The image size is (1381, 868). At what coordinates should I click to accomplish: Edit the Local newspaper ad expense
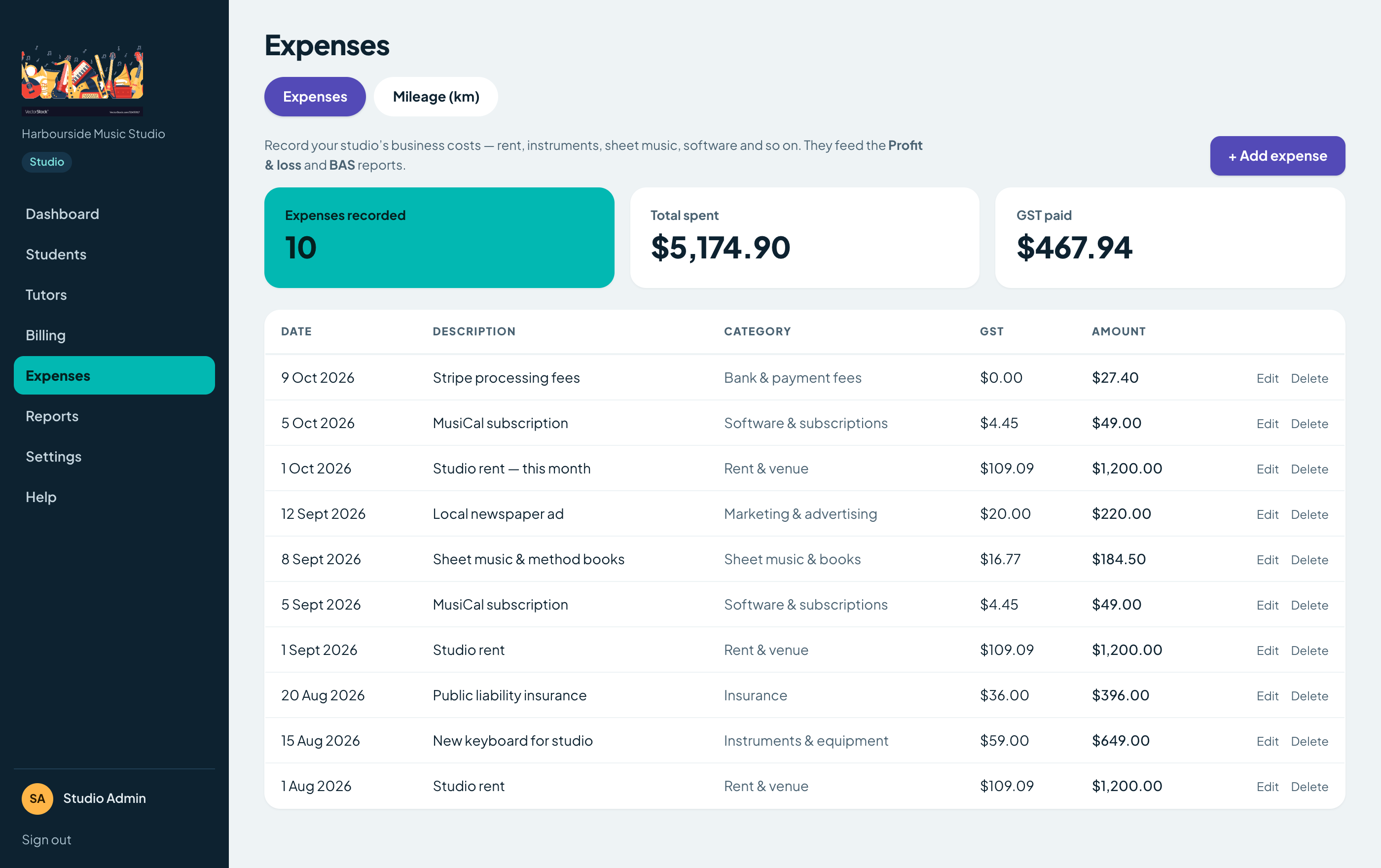[x=1267, y=514]
